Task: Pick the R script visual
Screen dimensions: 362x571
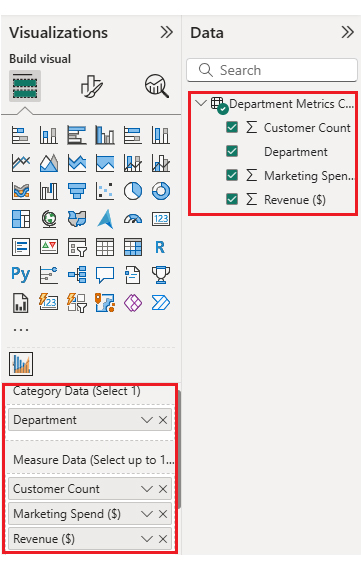Action: tap(161, 247)
